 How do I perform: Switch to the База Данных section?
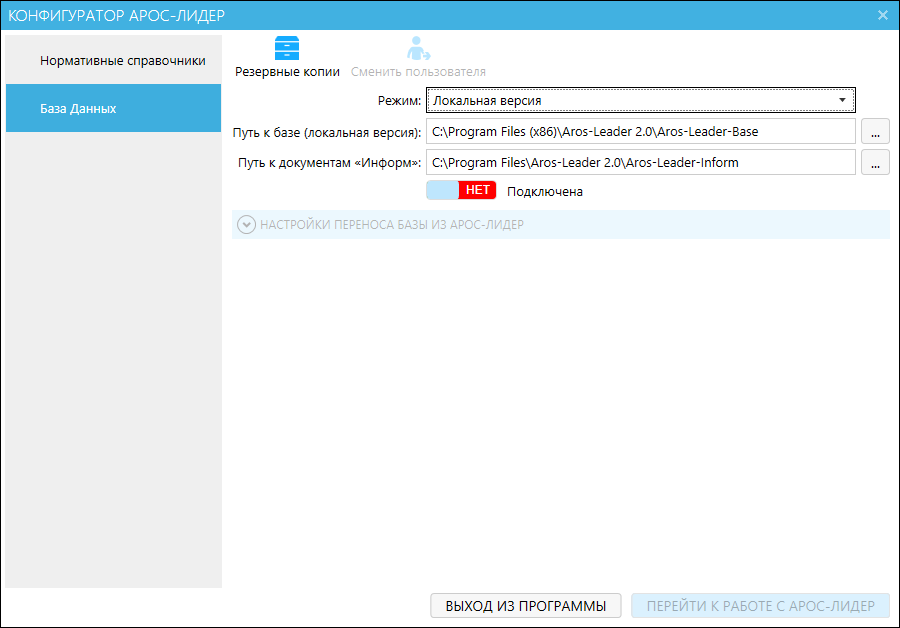[114, 108]
